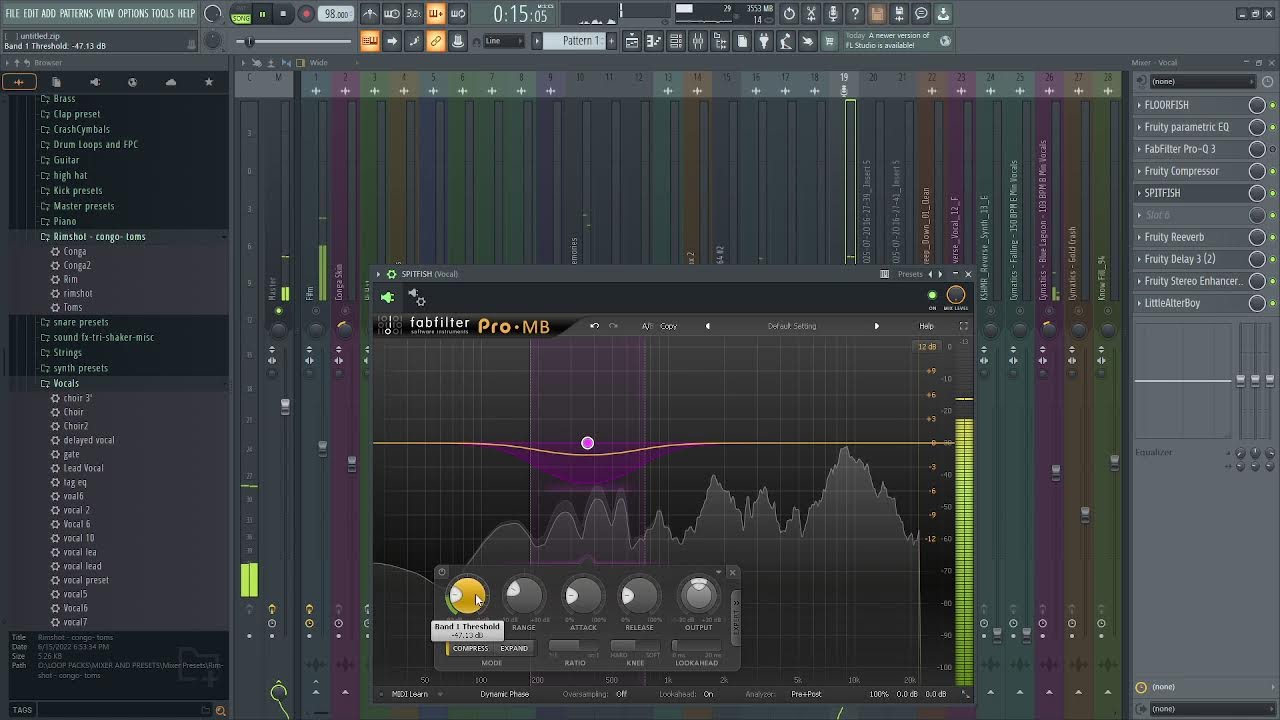Click the favorites star icon in browser
The width and height of the screenshot is (1280, 720).
[x=209, y=82]
